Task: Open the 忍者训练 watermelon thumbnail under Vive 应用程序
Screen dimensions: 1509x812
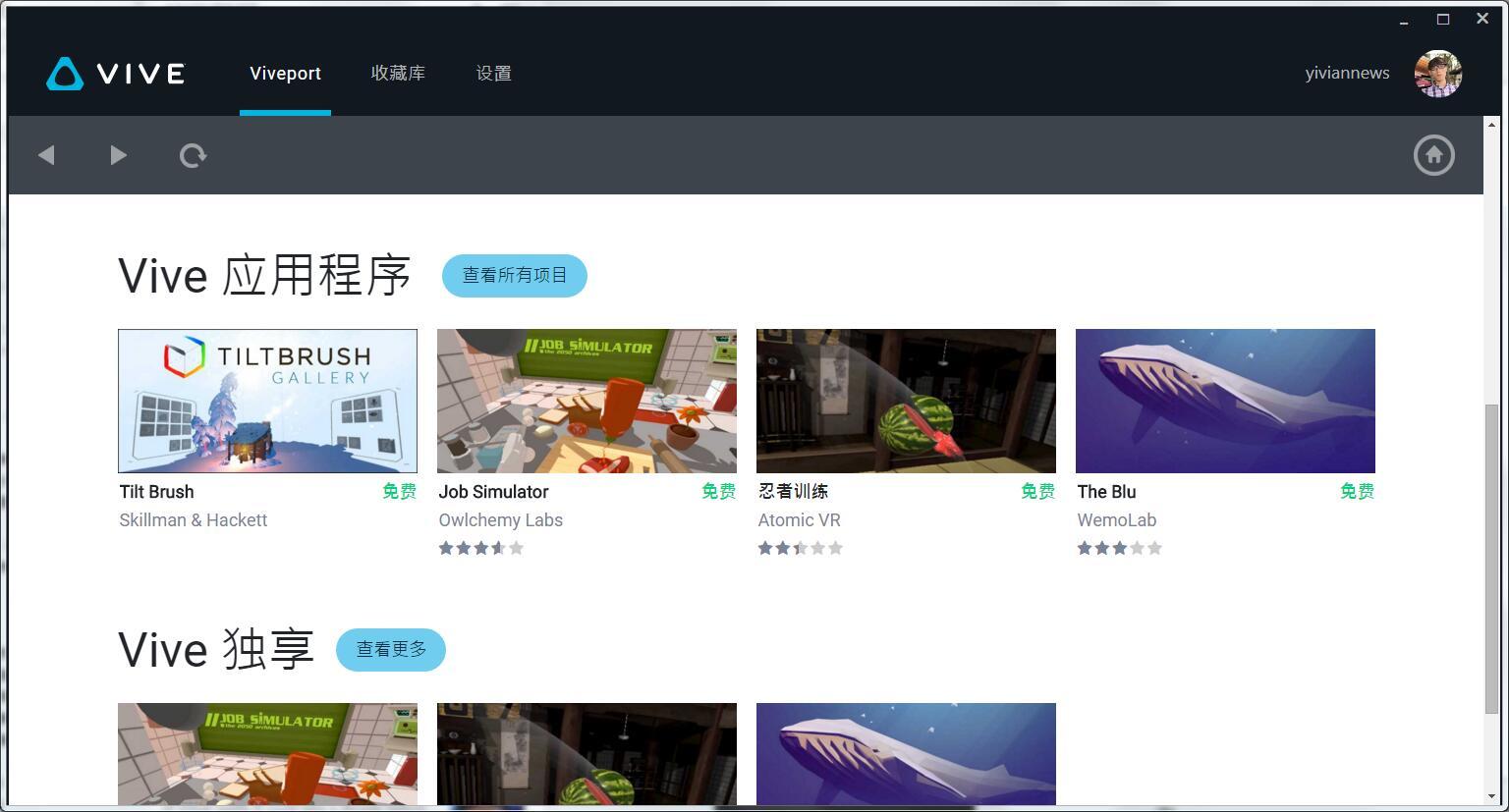Action: click(x=906, y=401)
